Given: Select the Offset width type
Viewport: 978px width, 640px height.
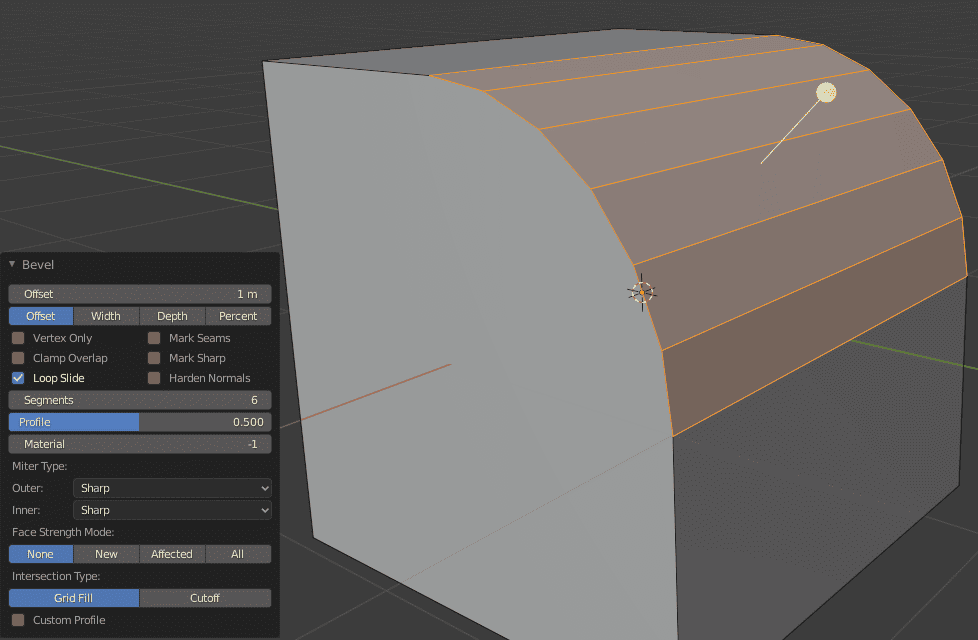Looking at the screenshot, I should pos(40,315).
